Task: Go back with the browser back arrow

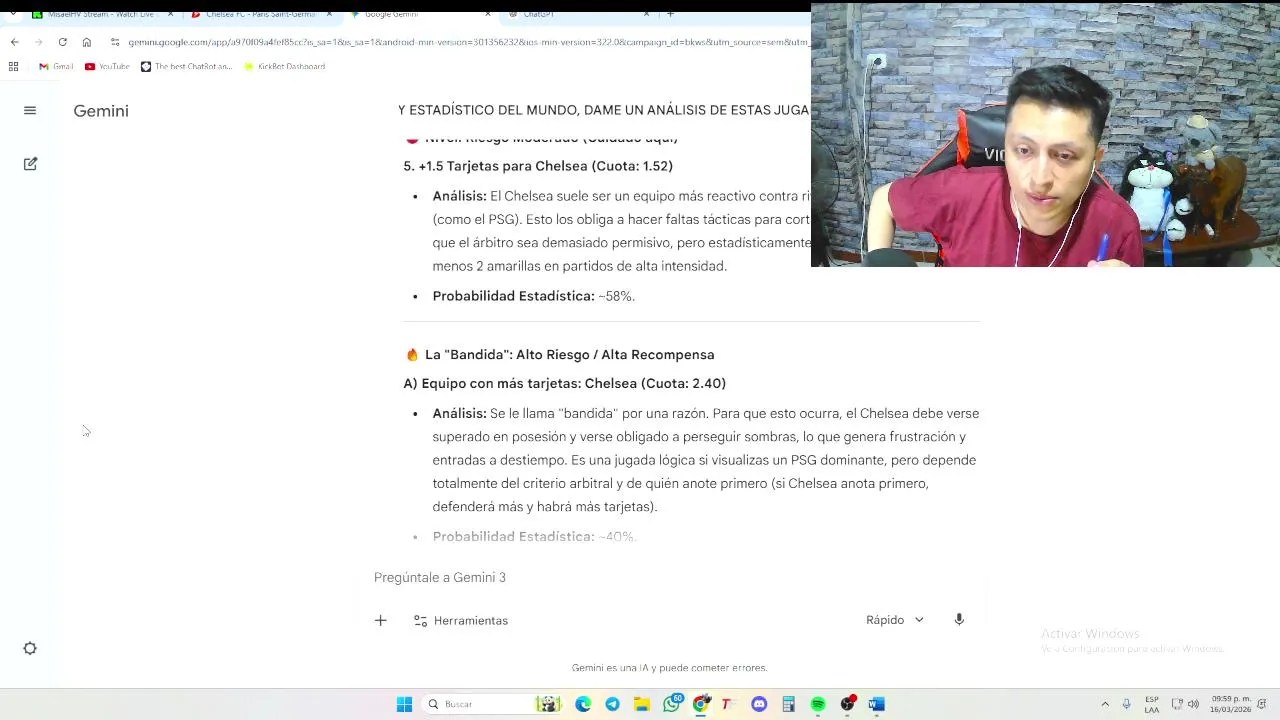Action: (14, 42)
